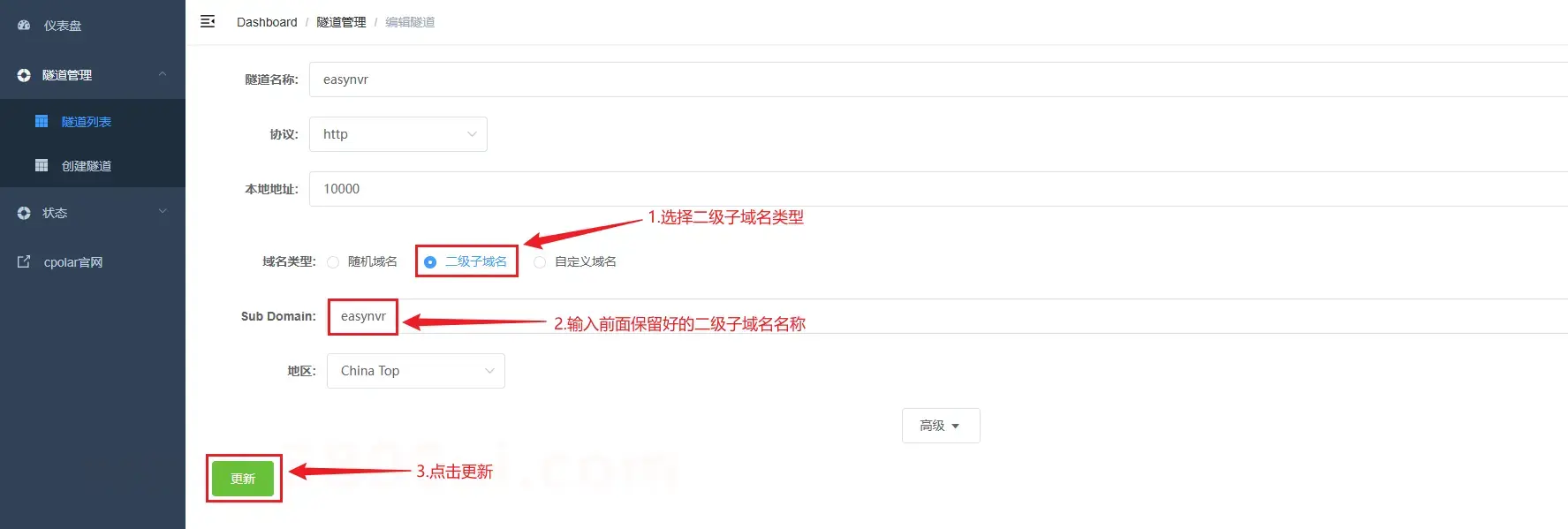Screen dimensions: 1568x529
Task: Click the table icon beside 创建隧道
Action: point(42,165)
